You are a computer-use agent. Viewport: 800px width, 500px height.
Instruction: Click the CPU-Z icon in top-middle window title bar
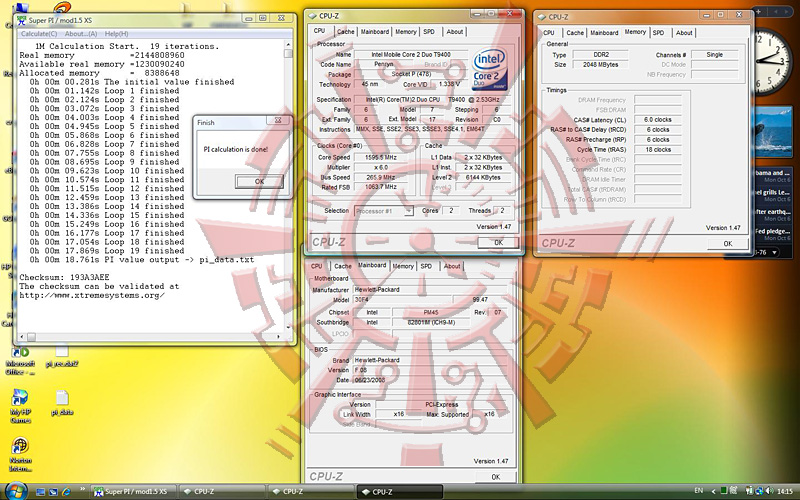[313, 16]
